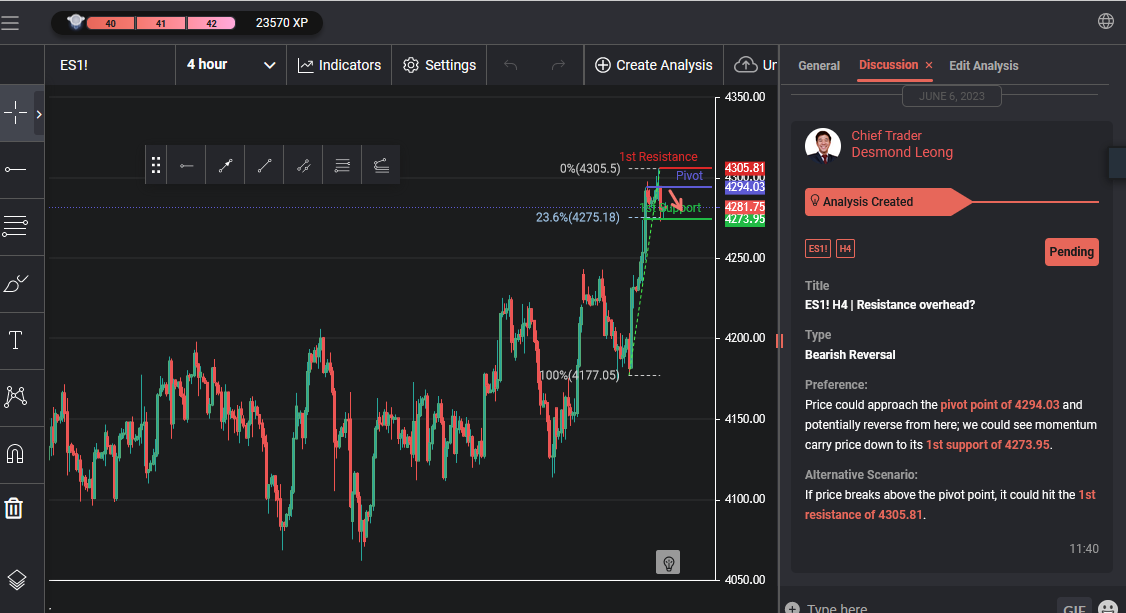Viewport: 1126px width, 613px height.
Task: Select the Text tool
Action: point(15,340)
